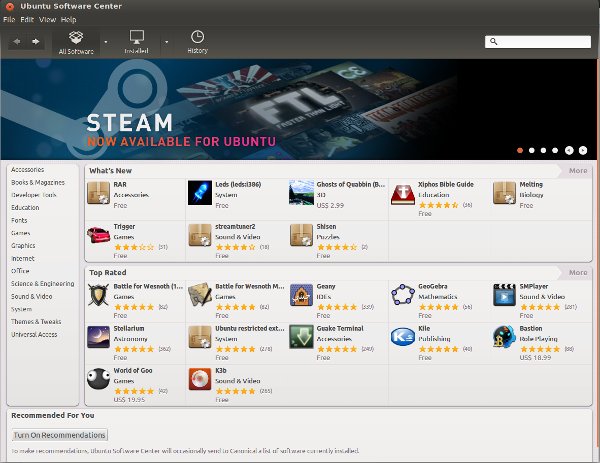Image resolution: width=600 pixels, height=463 pixels.
Task: Select the first orange banner dot
Action: [520, 150]
